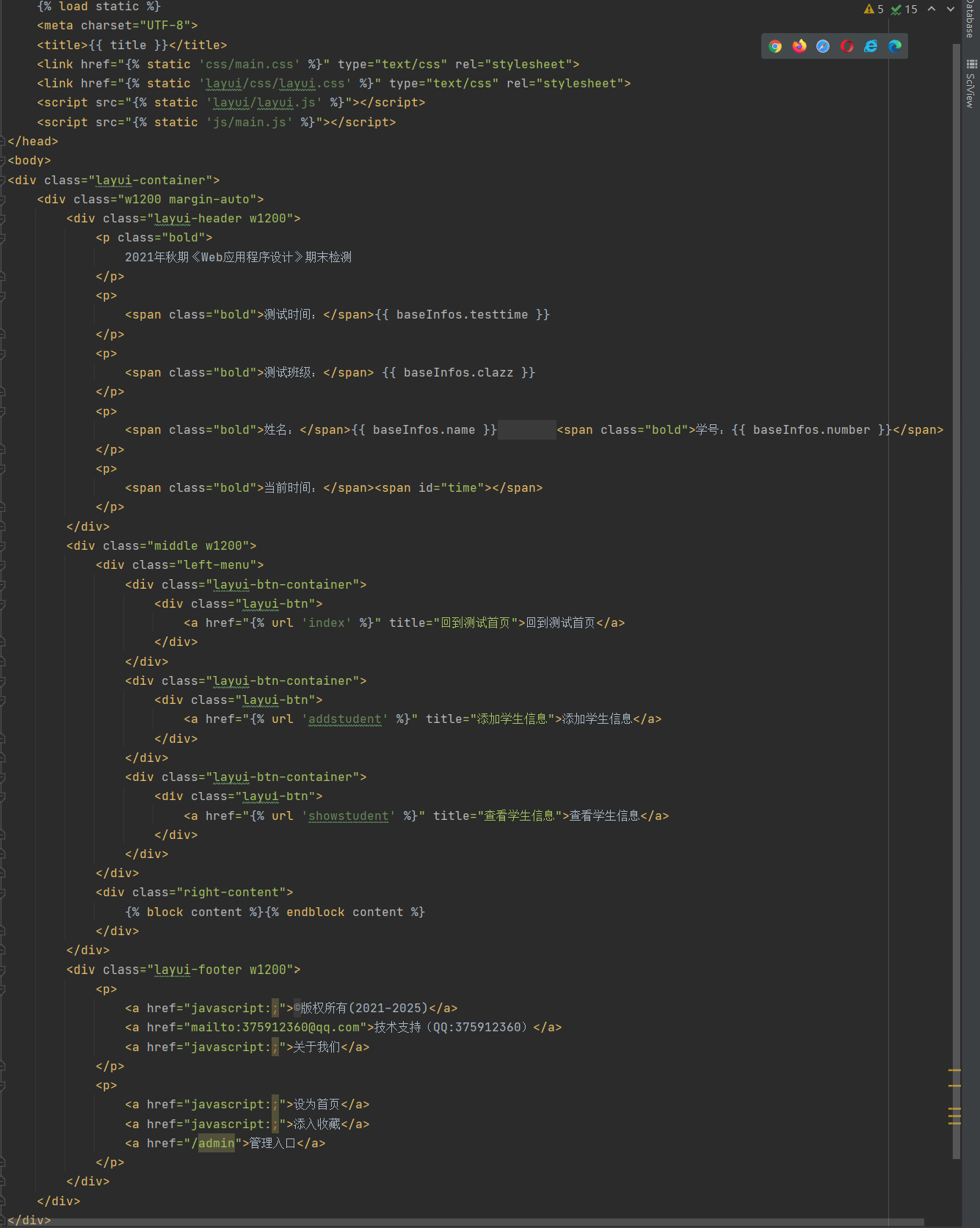
Task: Click the '管理入口' anchor text
Action: pyautogui.click(x=273, y=1144)
